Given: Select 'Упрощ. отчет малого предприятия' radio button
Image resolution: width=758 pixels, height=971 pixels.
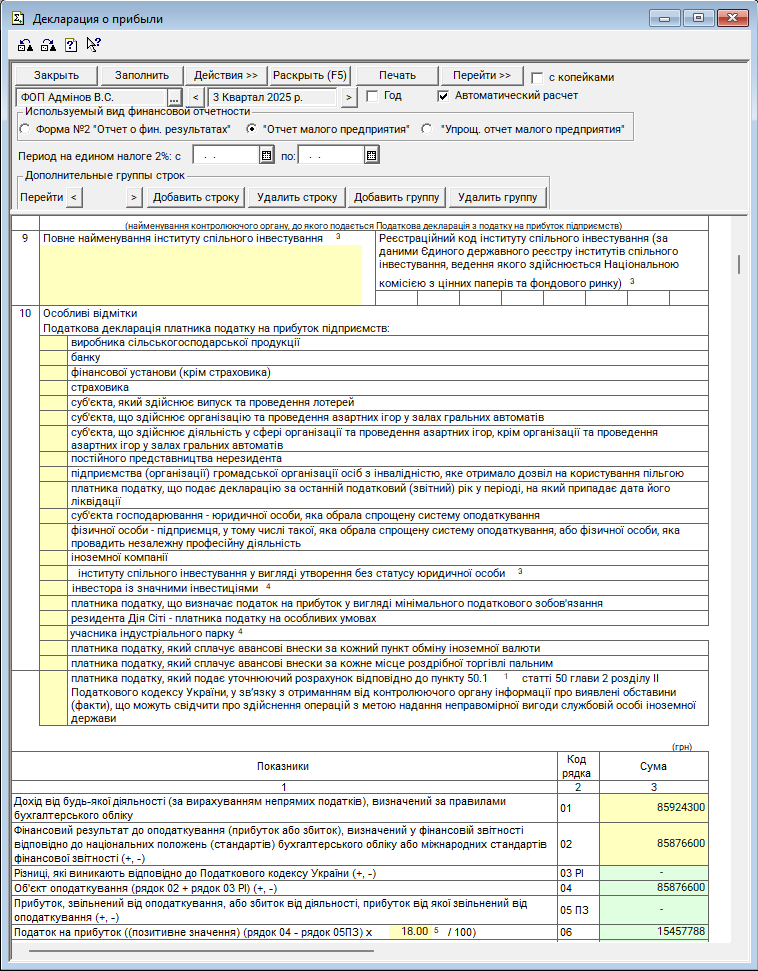Looking at the screenshot, I should click(427, 129).
